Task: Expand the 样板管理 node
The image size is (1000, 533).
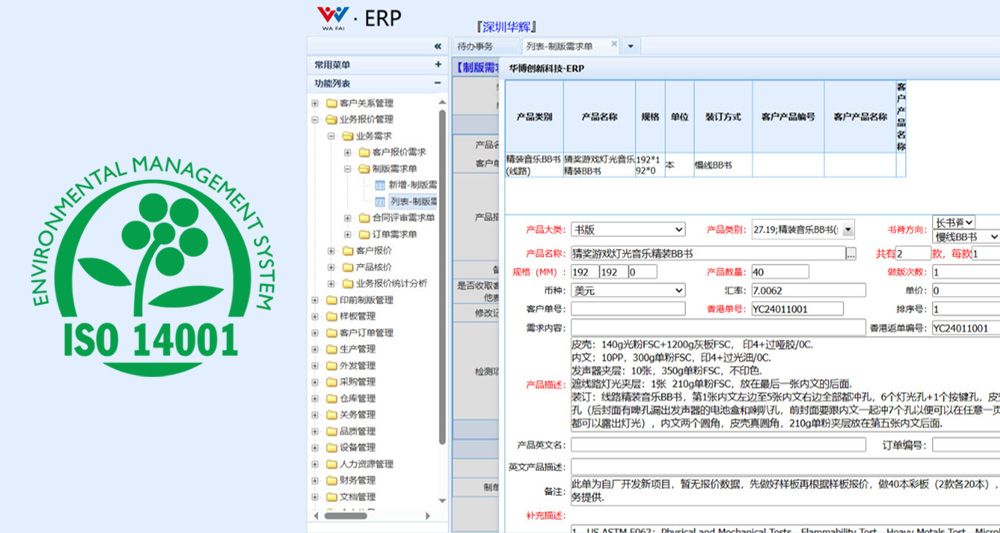Action: 315,316
